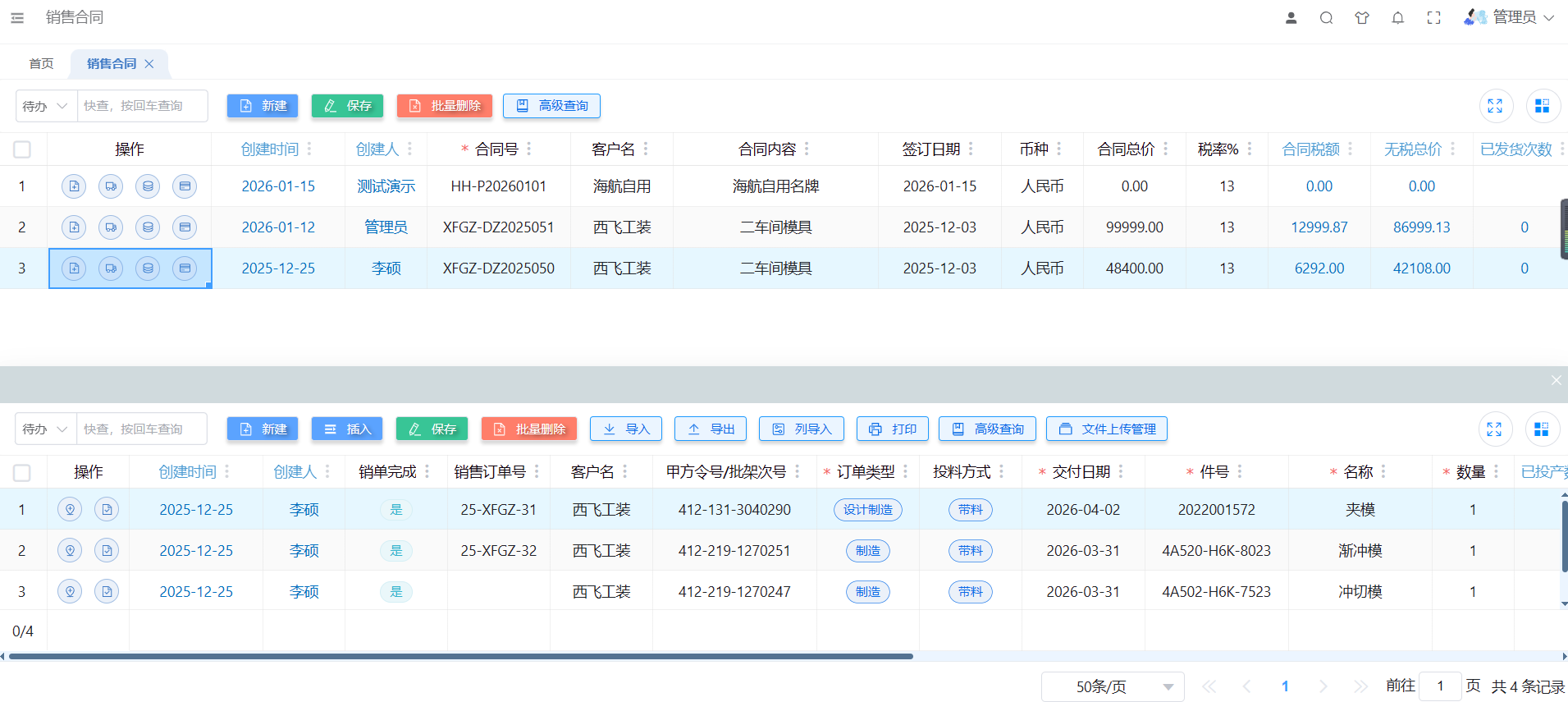Tick the select-all checkbox in contract table header

(22, 149)
